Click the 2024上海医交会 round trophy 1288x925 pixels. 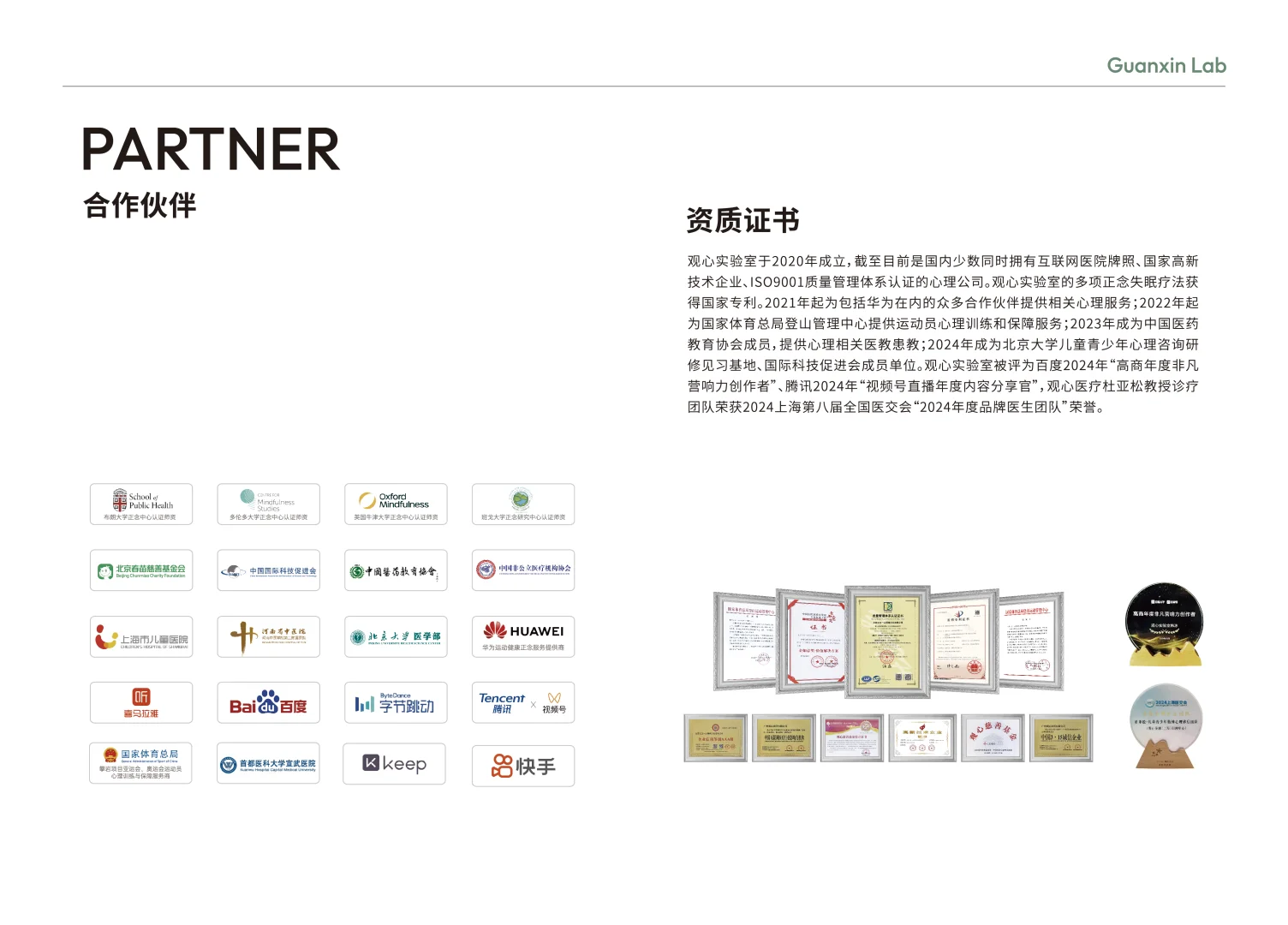tap(1165, 726)
